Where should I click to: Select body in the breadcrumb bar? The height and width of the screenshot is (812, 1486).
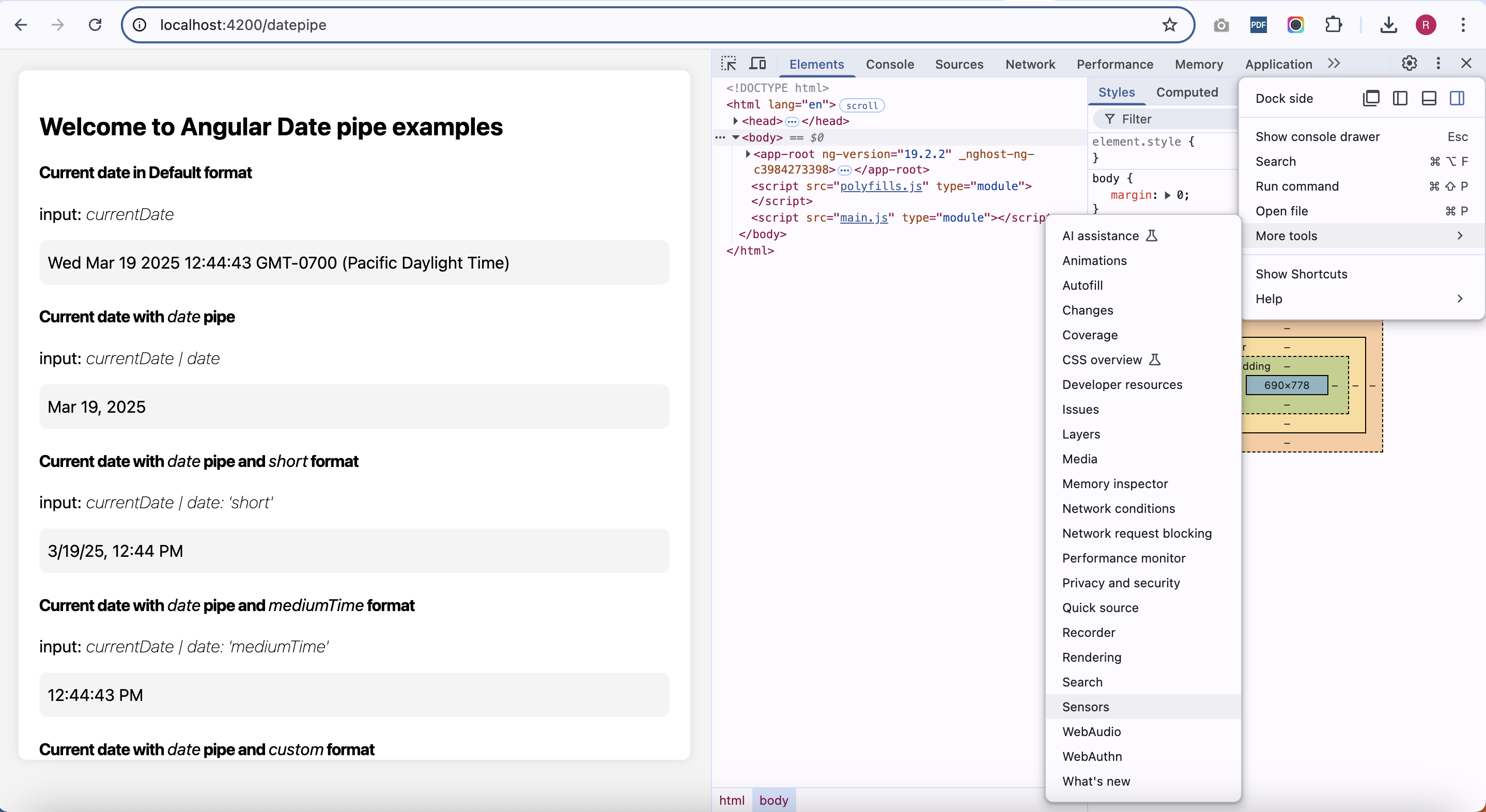pos(773,800)
